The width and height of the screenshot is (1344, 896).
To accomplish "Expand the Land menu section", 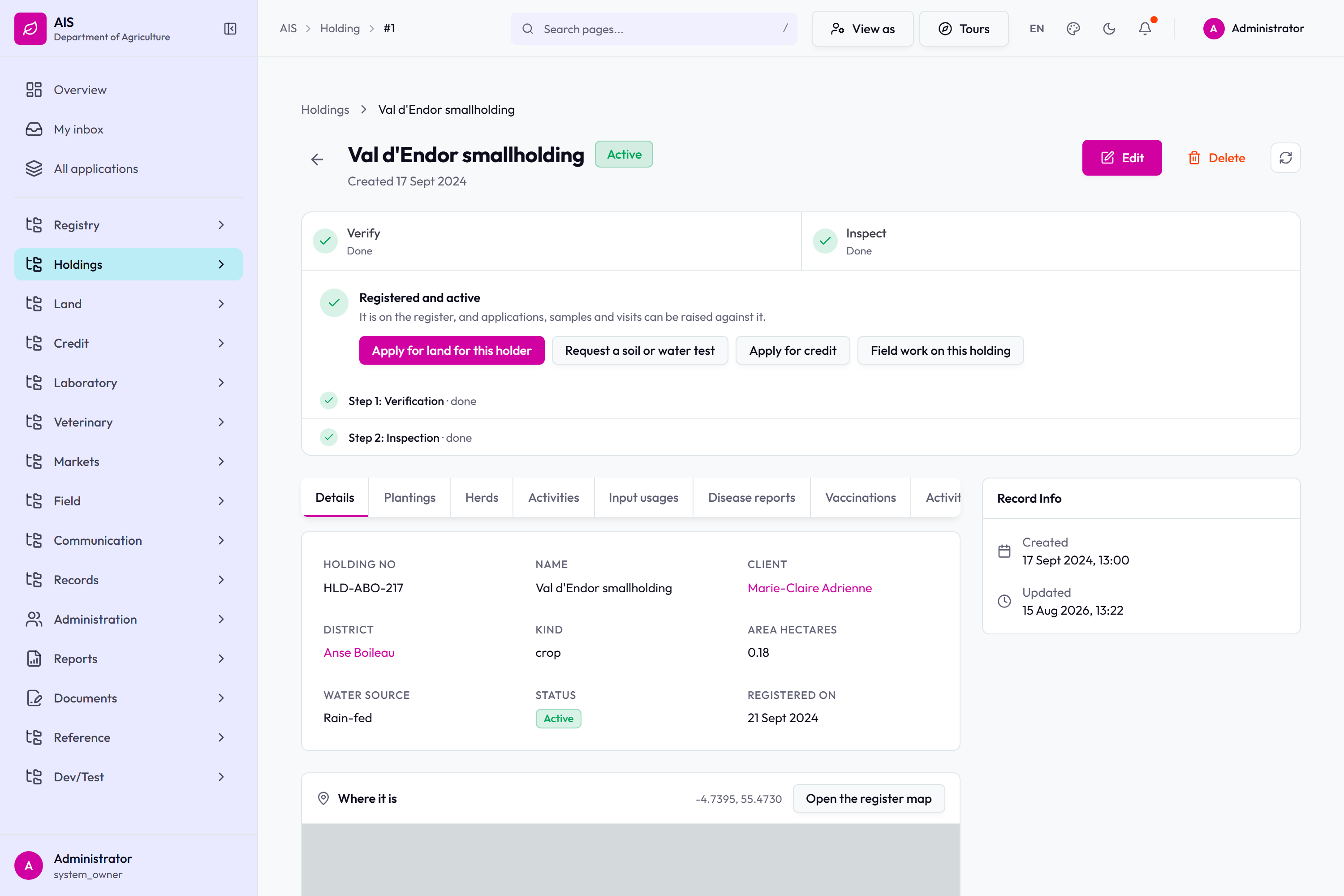I will 129,304.
